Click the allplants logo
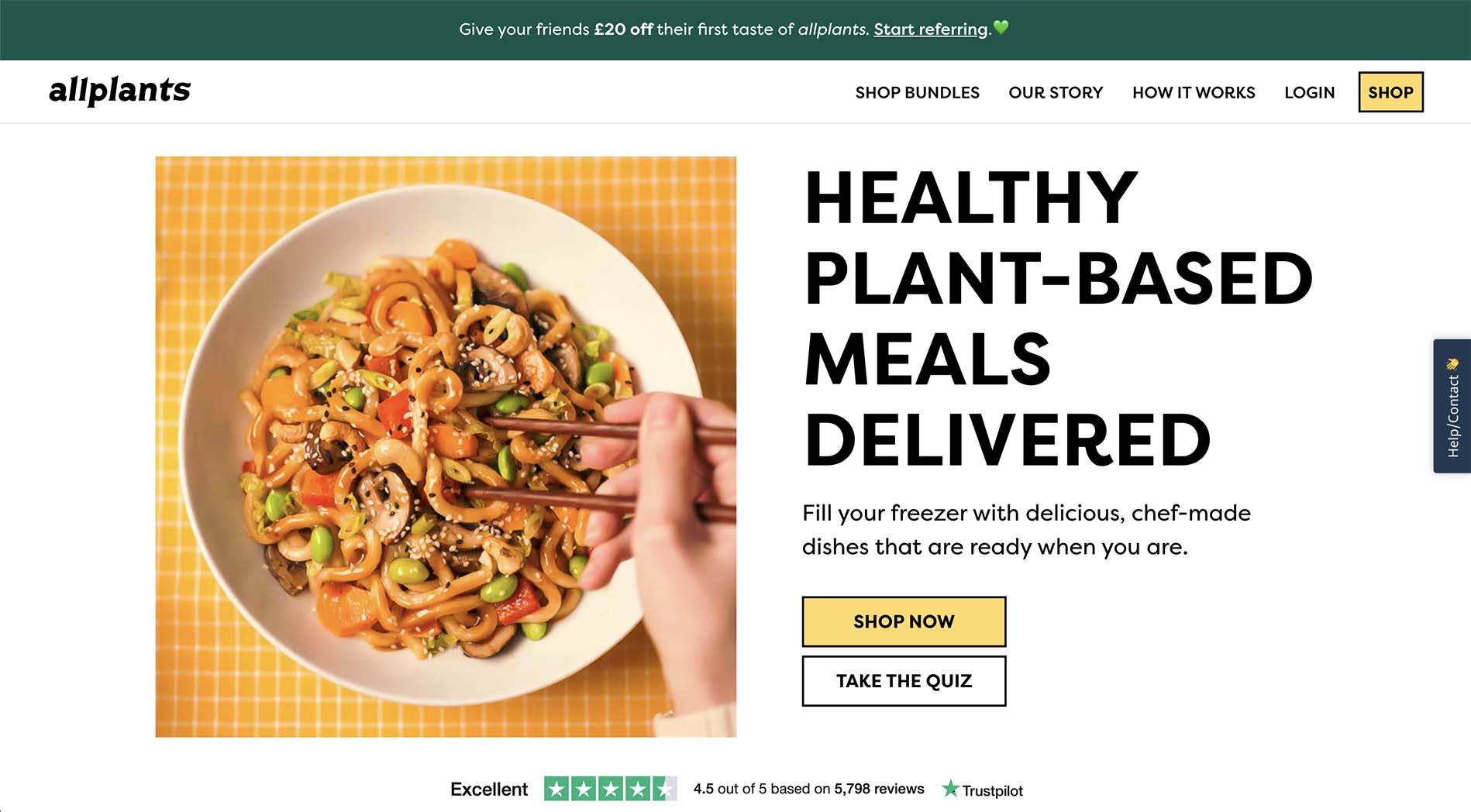This screenshot has width=1471, height=812. click(x=119, y=91)
